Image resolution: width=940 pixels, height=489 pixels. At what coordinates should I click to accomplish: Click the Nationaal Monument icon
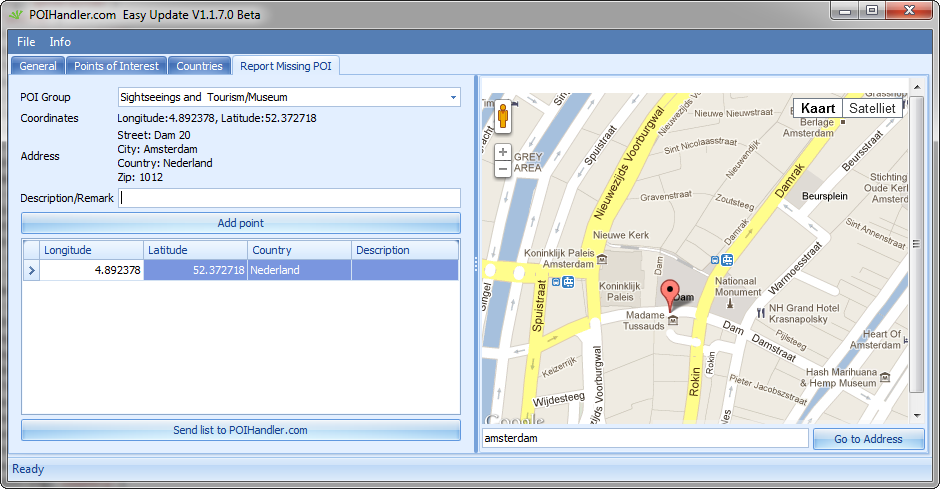tap(730, 303)
